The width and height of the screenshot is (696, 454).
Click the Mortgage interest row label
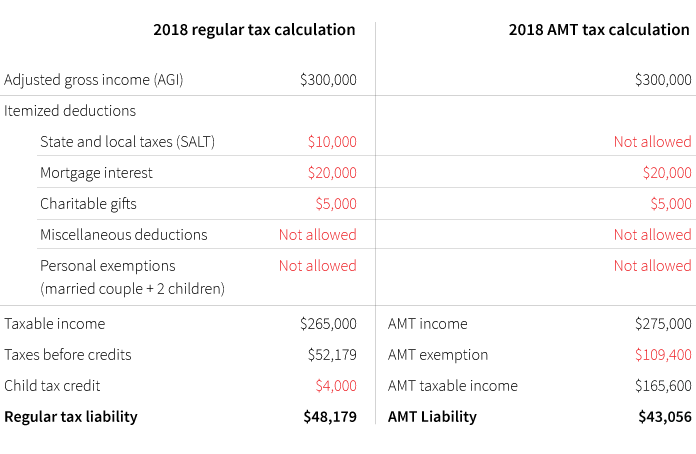click(x=96, y=172)
